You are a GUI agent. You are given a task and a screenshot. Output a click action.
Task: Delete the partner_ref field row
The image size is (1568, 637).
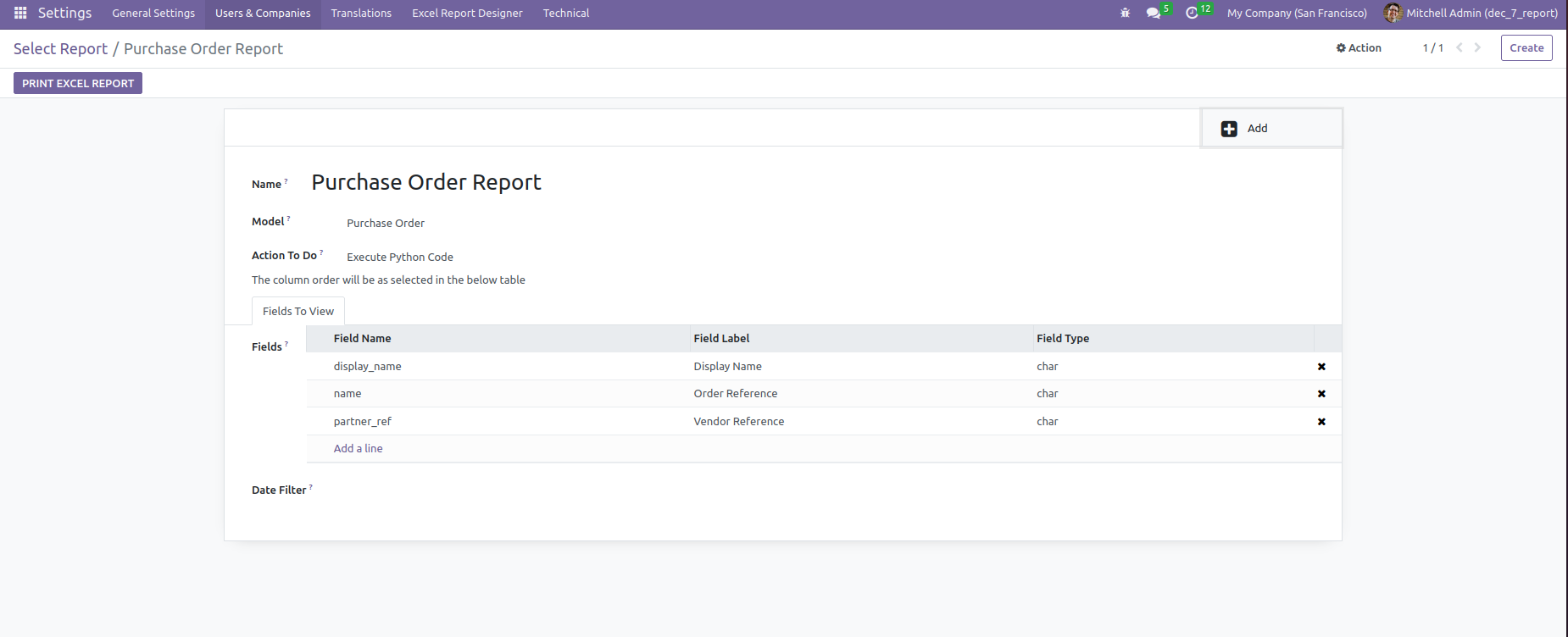(1321, 422)
